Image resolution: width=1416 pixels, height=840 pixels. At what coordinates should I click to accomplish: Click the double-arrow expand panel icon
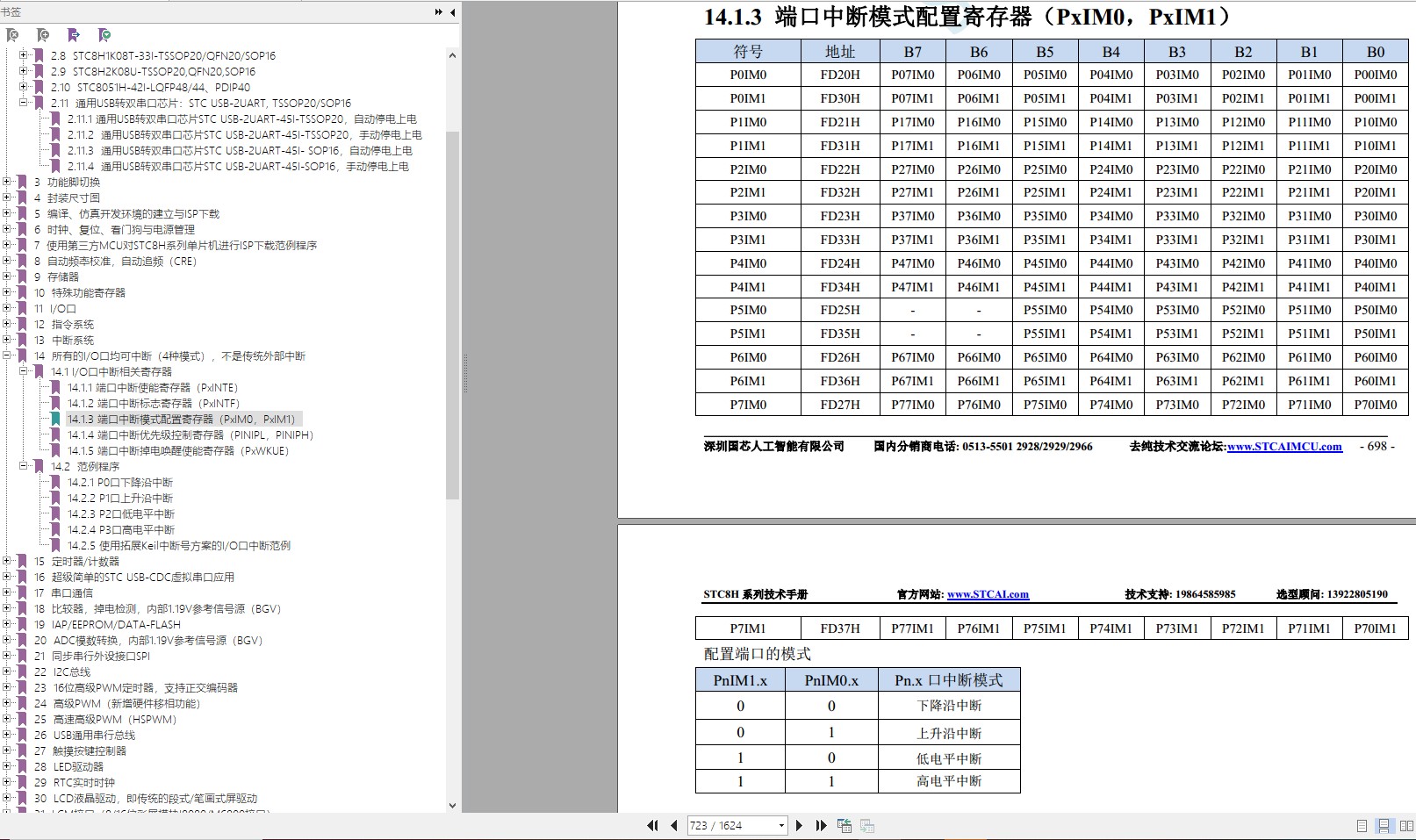point(439,12)
